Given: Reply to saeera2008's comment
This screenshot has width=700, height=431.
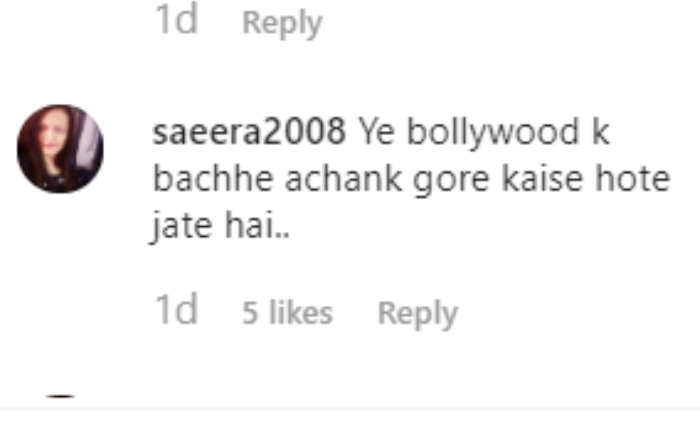Looking at the screenshot, I should [x=418, y=313].
